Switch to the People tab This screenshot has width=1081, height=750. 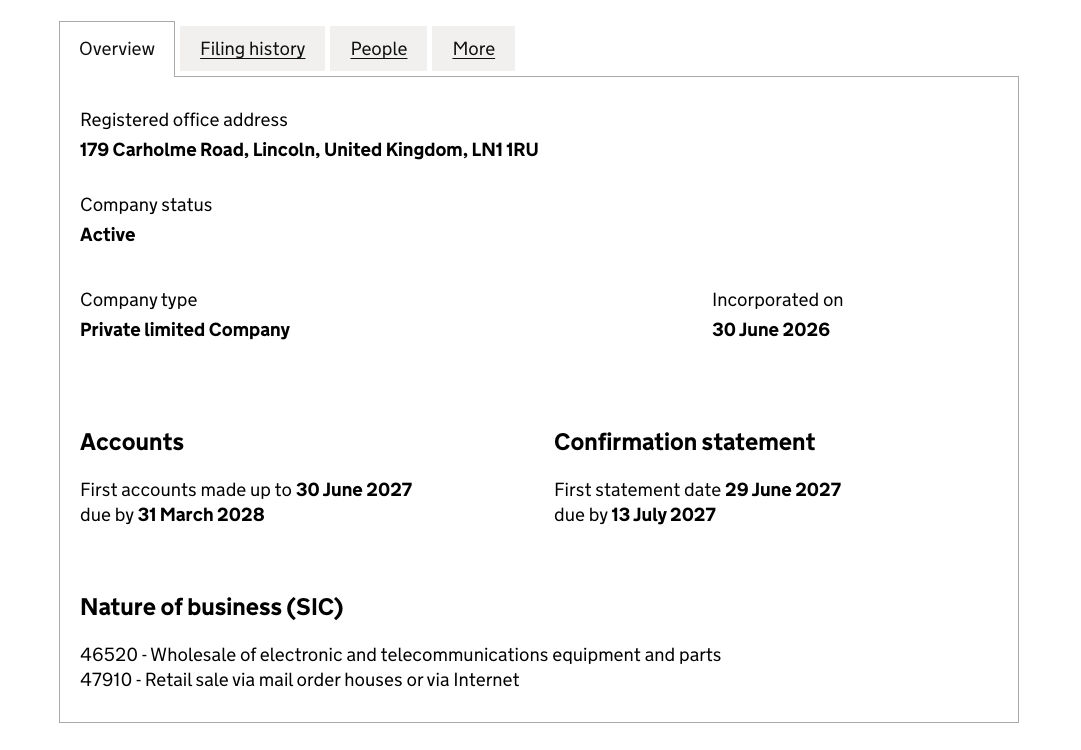point(378,49)
